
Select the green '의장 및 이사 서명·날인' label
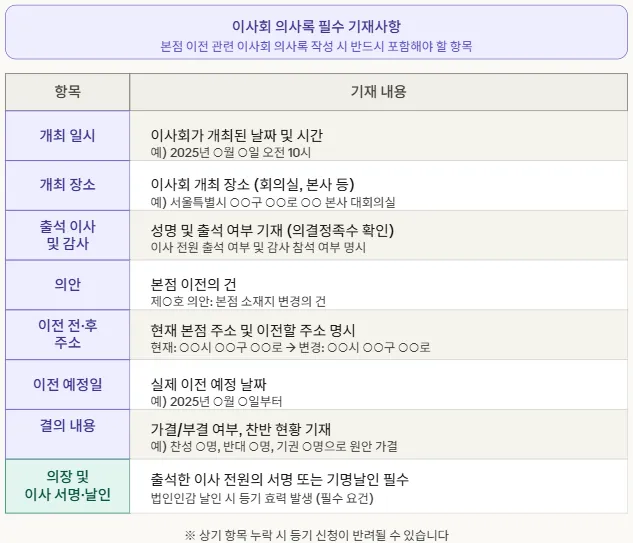[67, 486]
